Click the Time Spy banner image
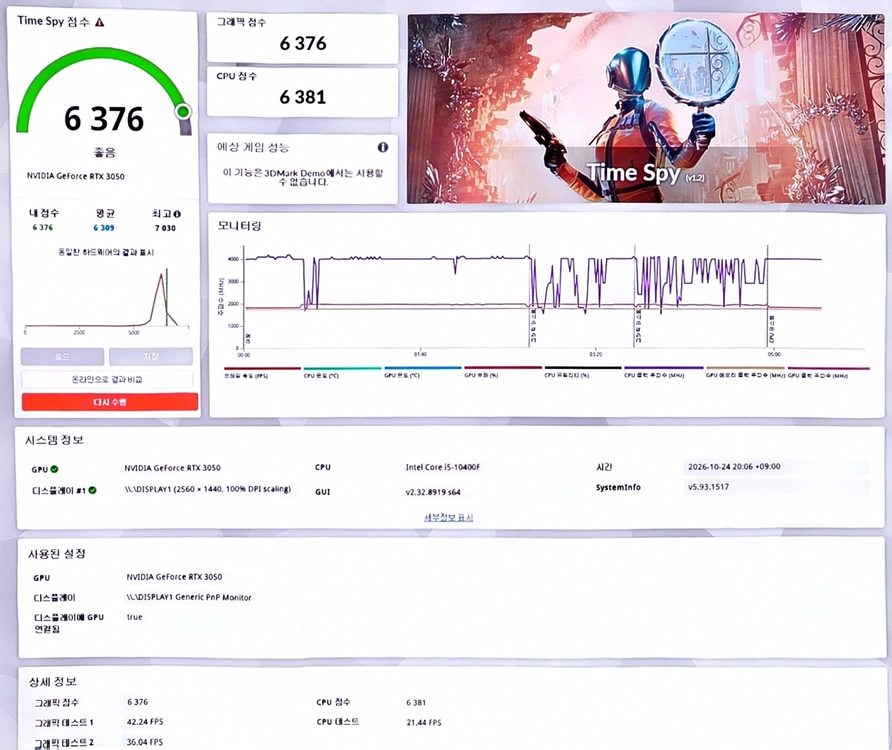 tap(646, 108)
